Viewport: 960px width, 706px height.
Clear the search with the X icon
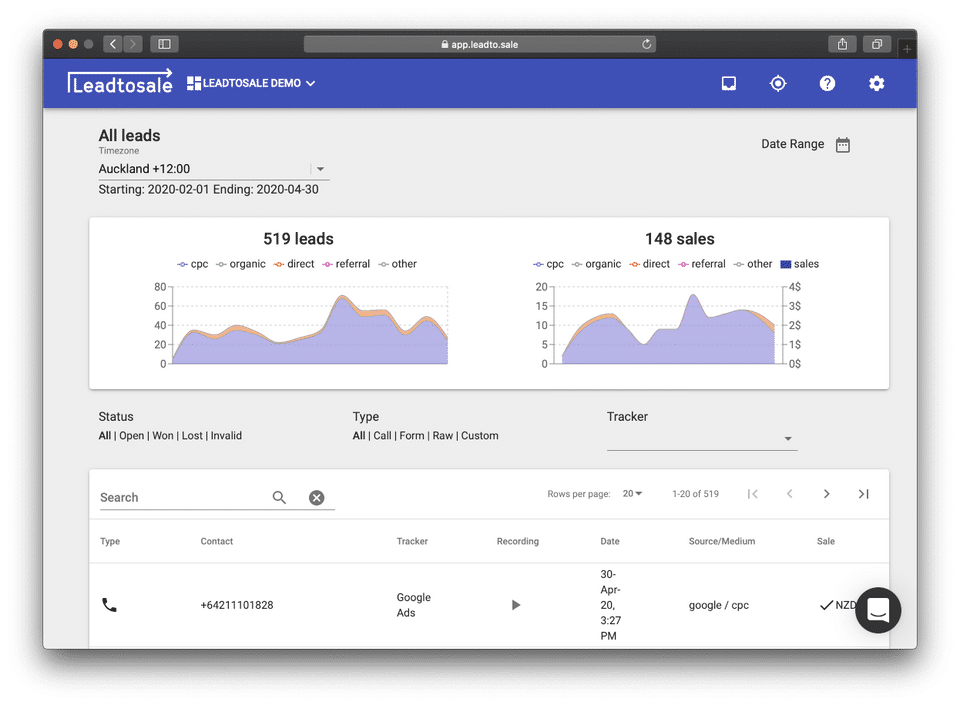(317, 497)
